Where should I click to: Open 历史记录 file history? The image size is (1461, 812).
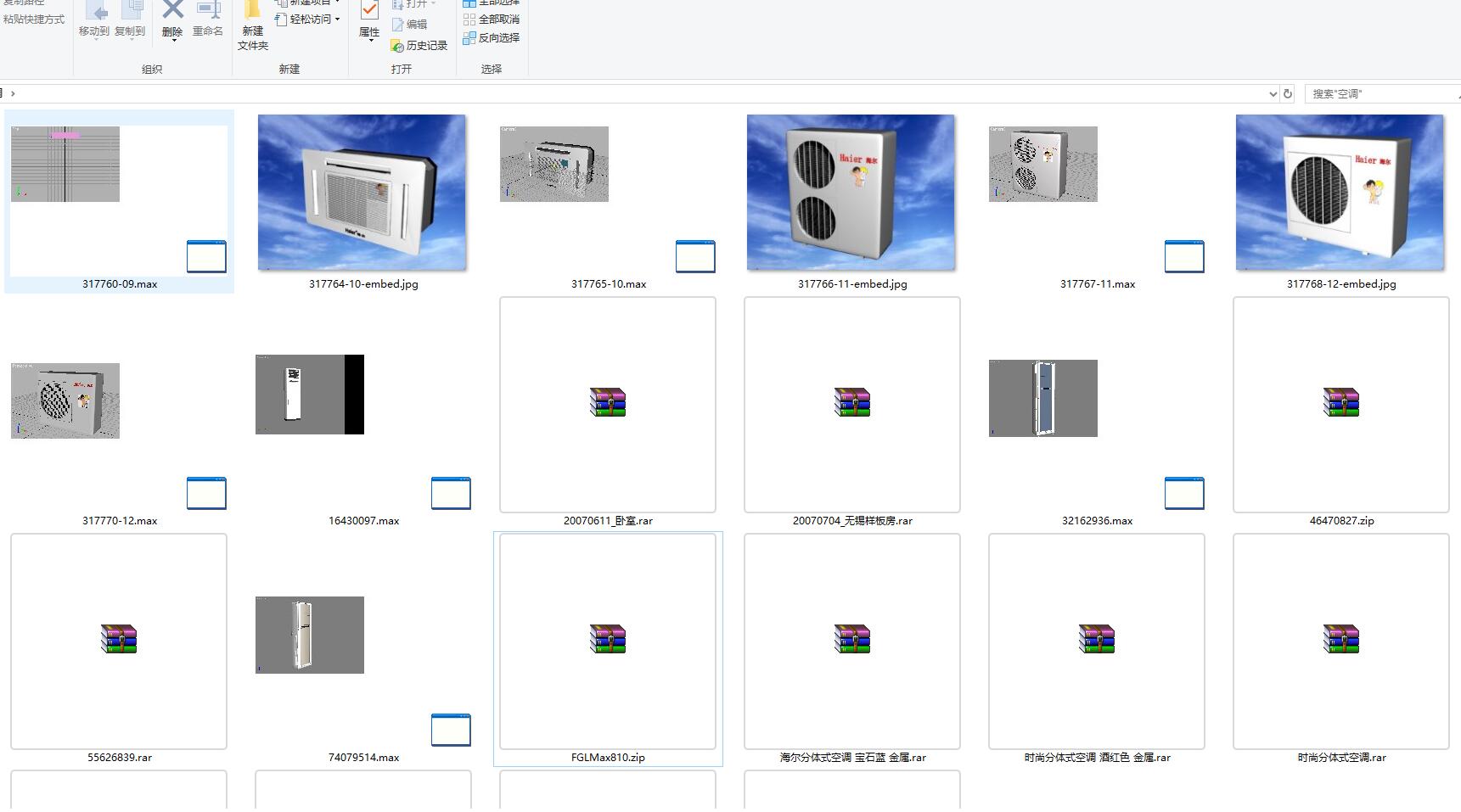[x=419, y=46]
